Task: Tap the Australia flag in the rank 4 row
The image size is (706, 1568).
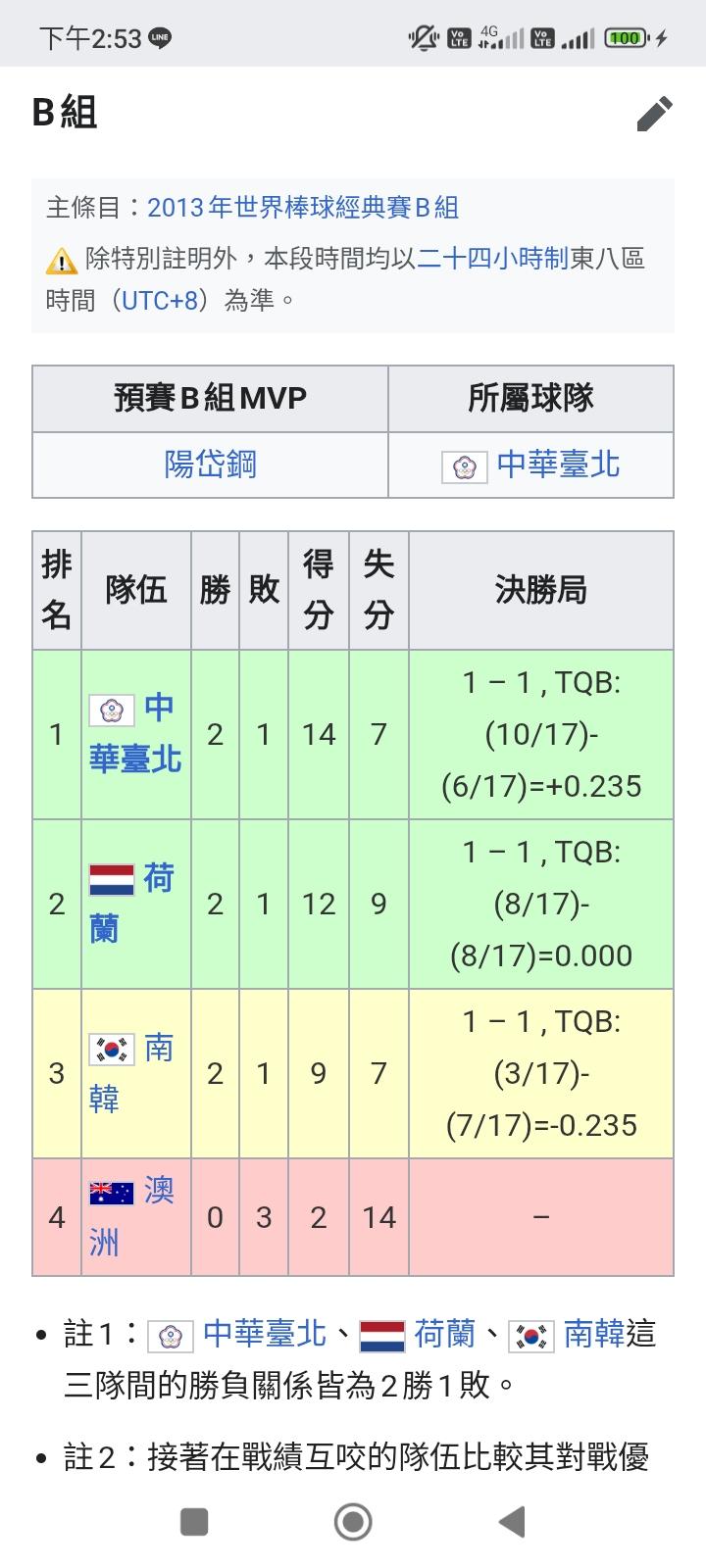Action: (x=112, y=1193)
